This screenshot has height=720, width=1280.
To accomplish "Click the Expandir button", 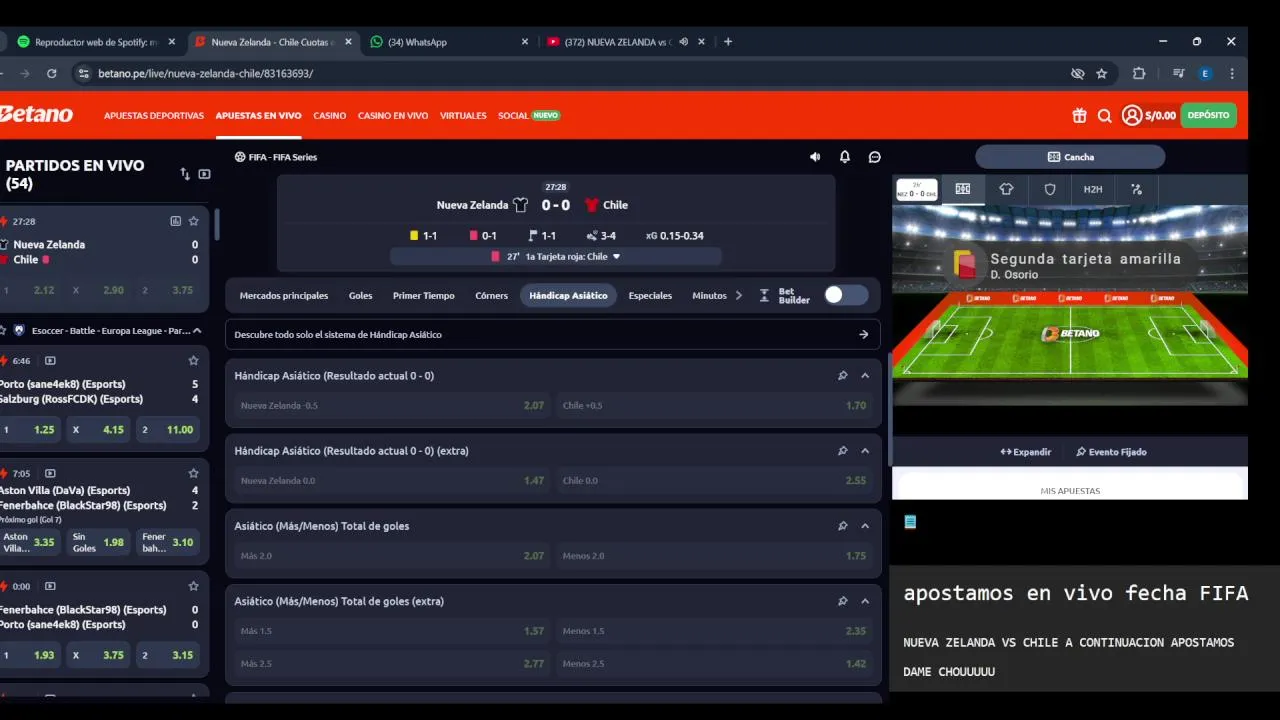I will pos(1026,452).
